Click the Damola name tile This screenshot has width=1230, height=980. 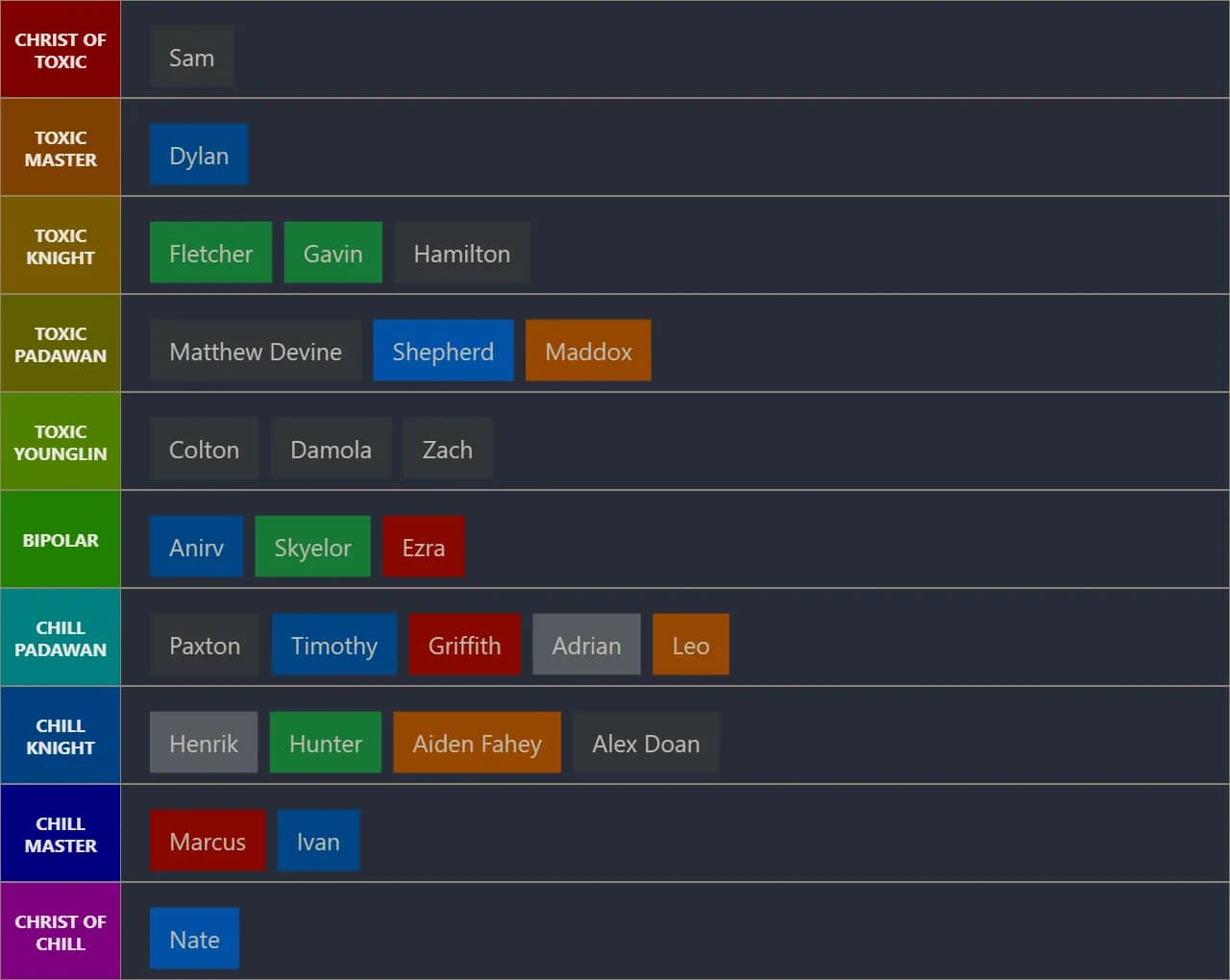(331, 450)
